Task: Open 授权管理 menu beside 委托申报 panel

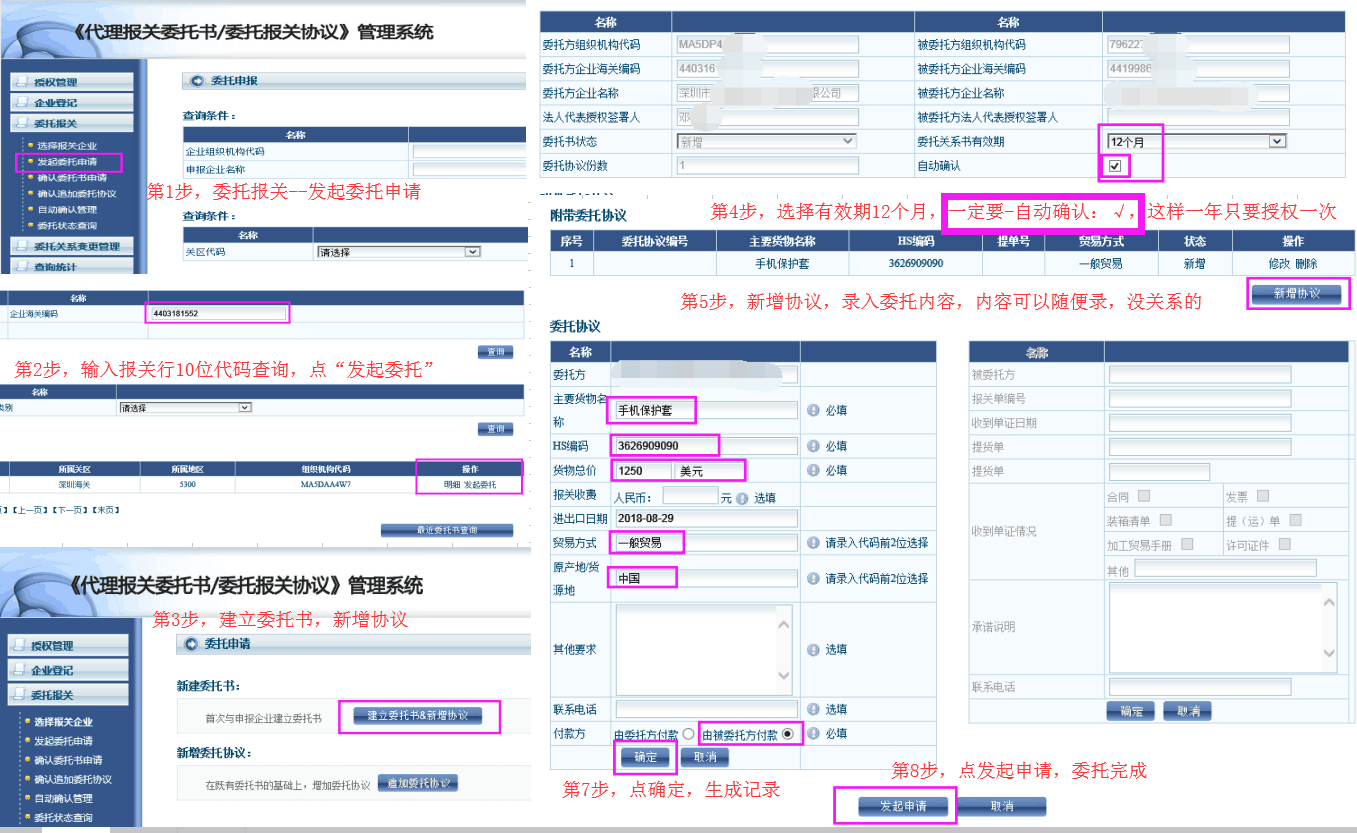Action: (71, 82)
